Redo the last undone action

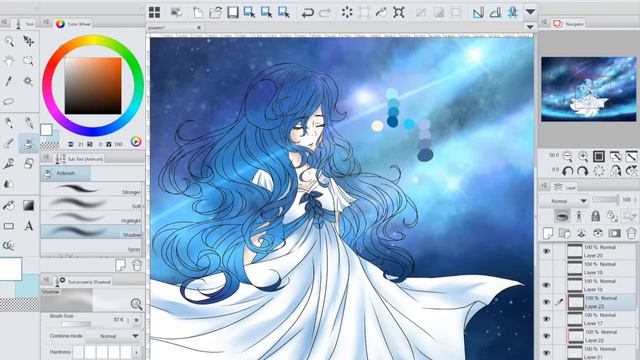pyautogui.click(x=325, y=13)
